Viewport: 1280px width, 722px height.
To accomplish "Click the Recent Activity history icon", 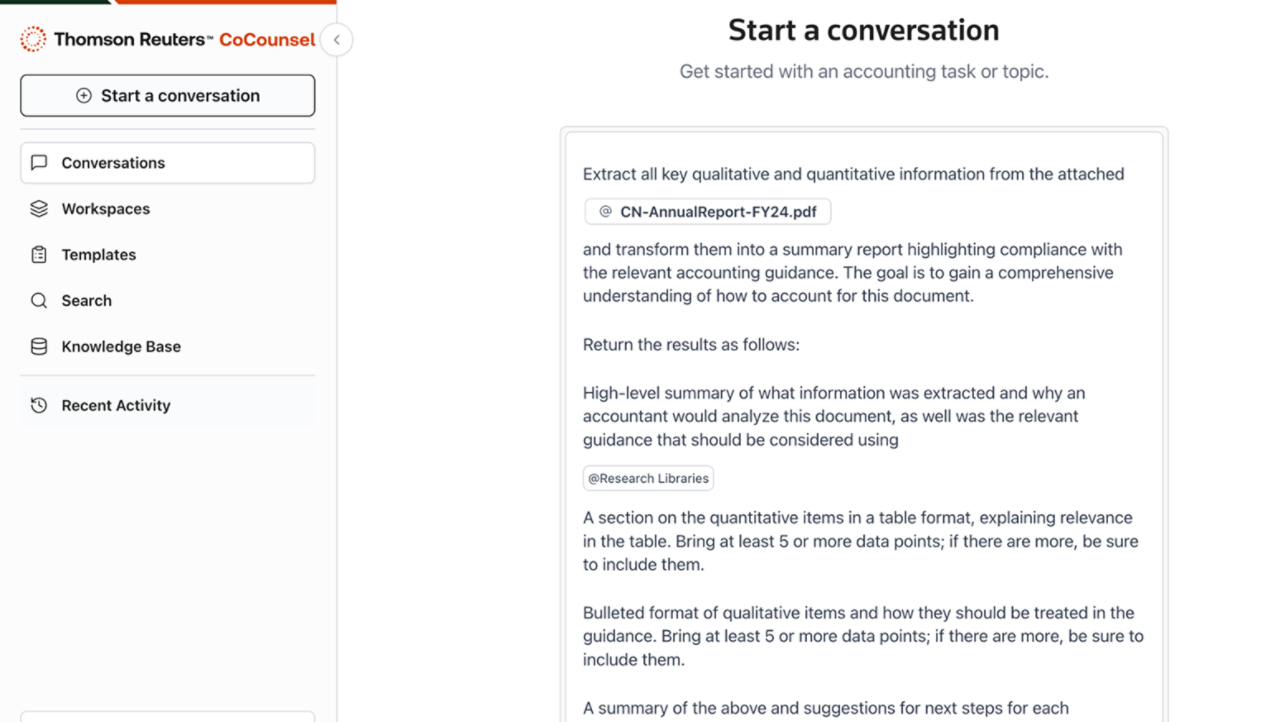I will pos(39,405).
